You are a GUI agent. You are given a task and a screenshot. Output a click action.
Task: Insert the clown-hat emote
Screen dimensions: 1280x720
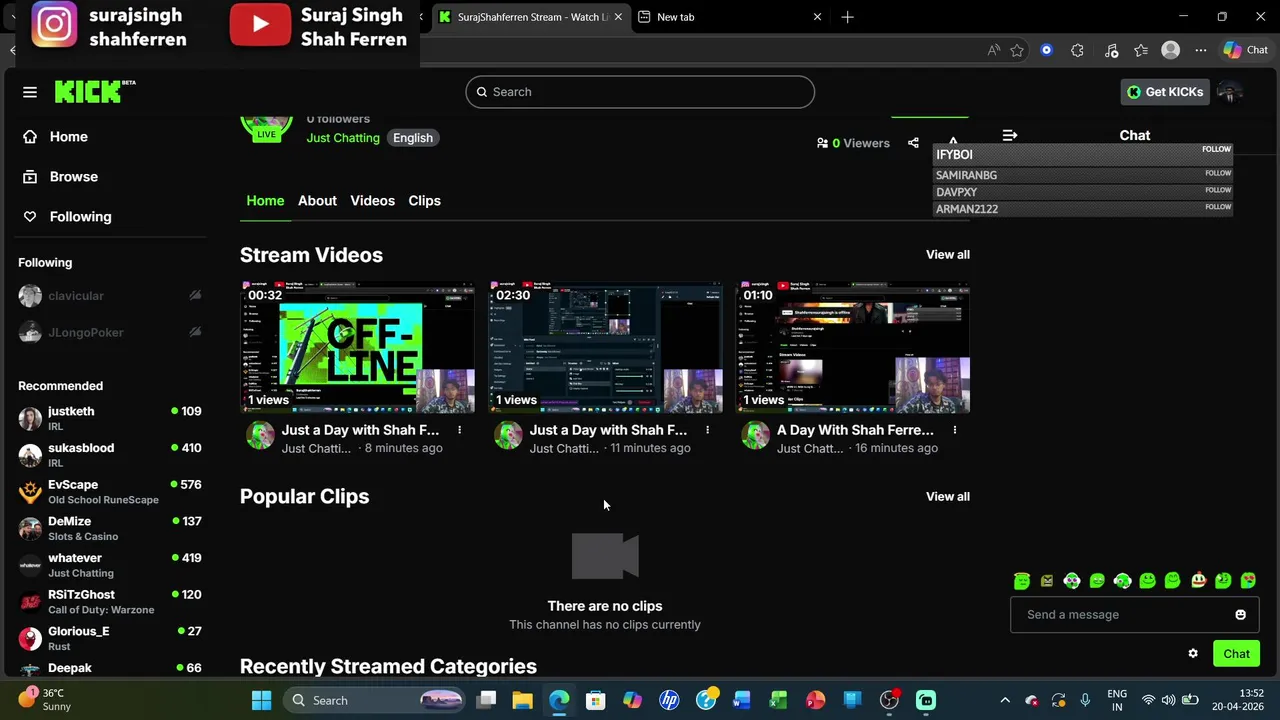(1198, 580)
